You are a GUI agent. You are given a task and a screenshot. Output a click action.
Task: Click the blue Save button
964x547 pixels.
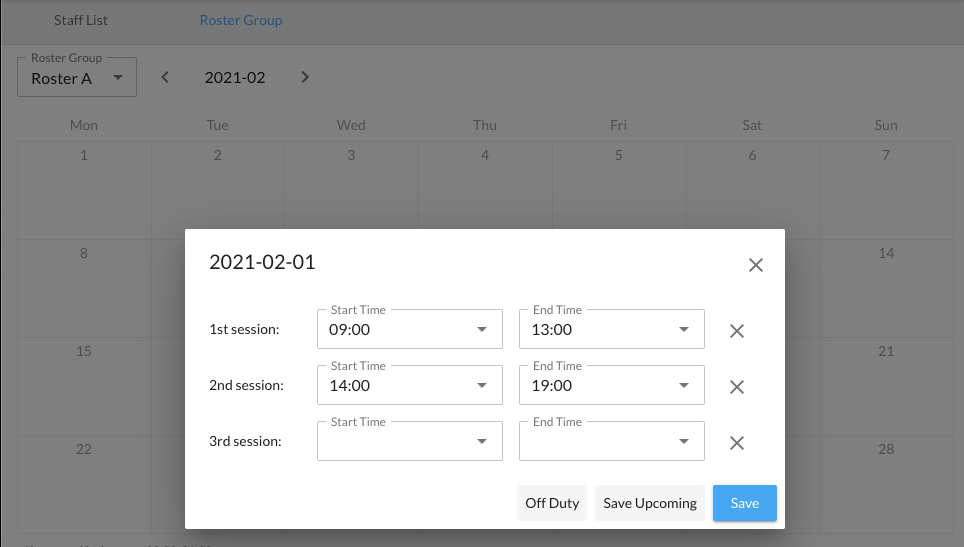(744, 503)
